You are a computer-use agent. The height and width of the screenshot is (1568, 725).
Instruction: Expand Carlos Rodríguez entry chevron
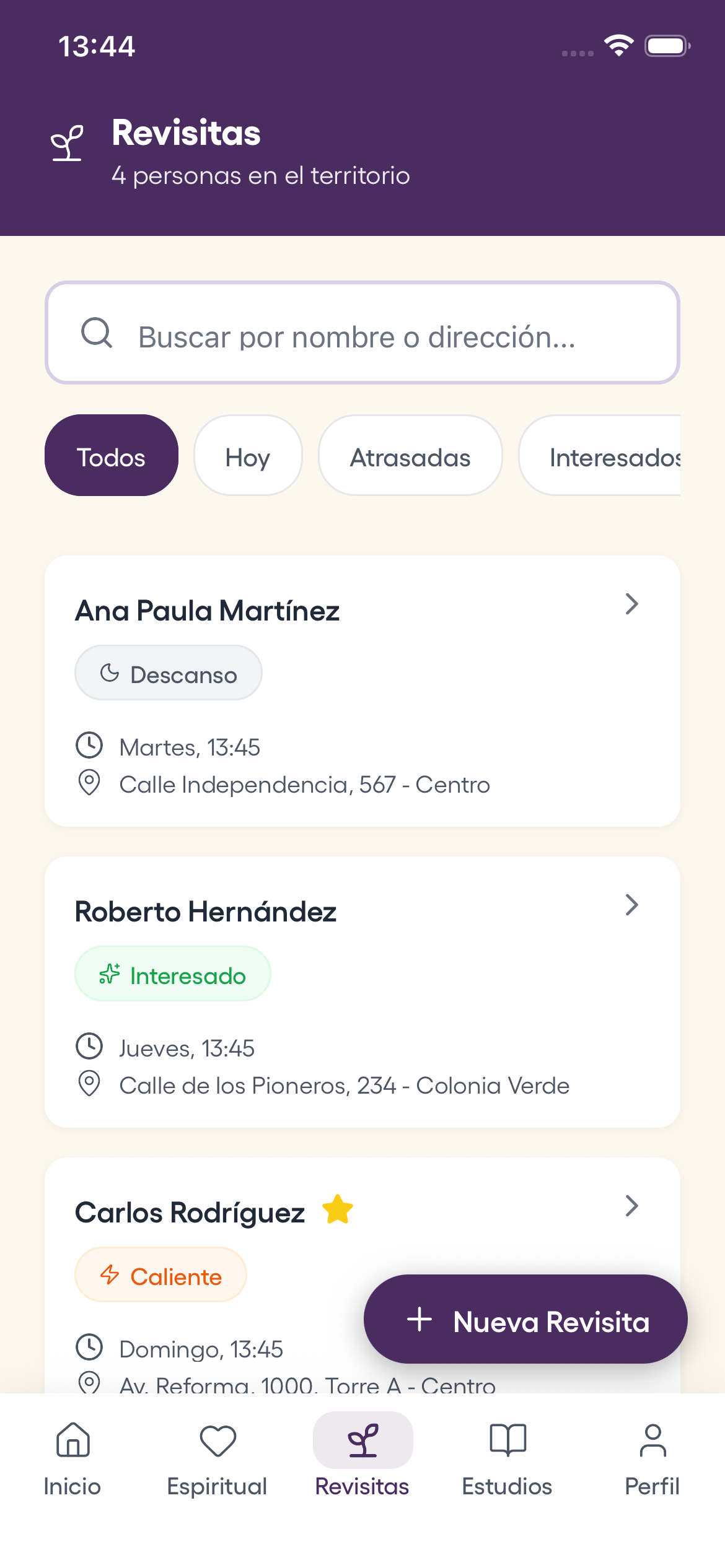click(631, 1206)
